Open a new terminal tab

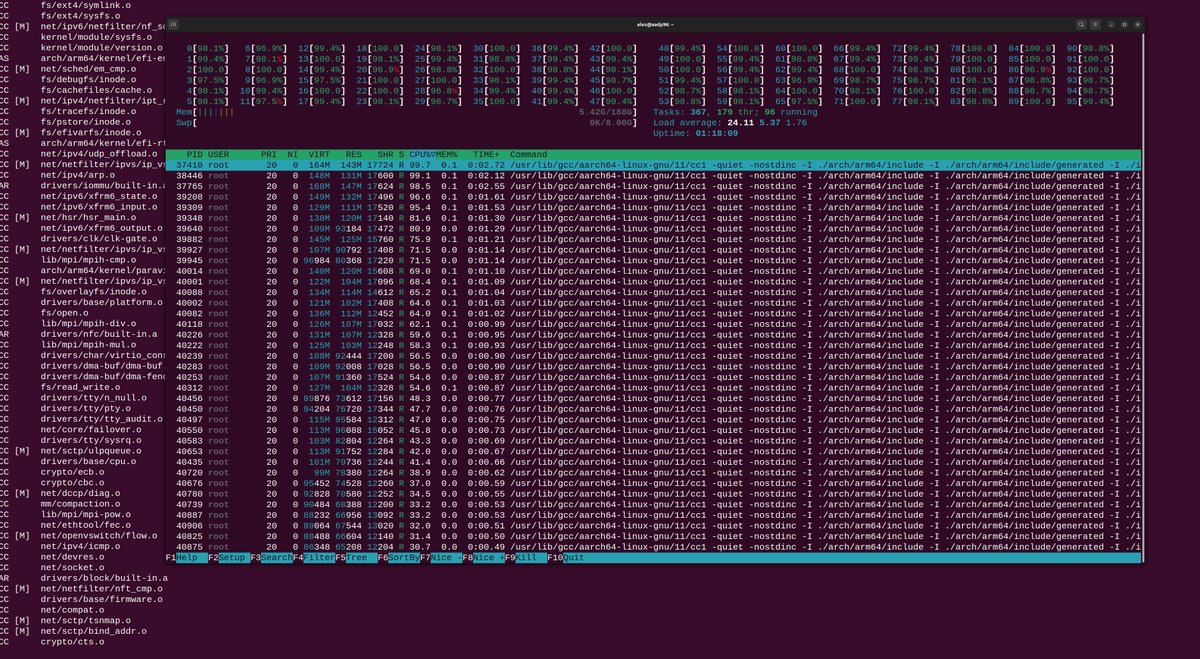click(172, 23)
